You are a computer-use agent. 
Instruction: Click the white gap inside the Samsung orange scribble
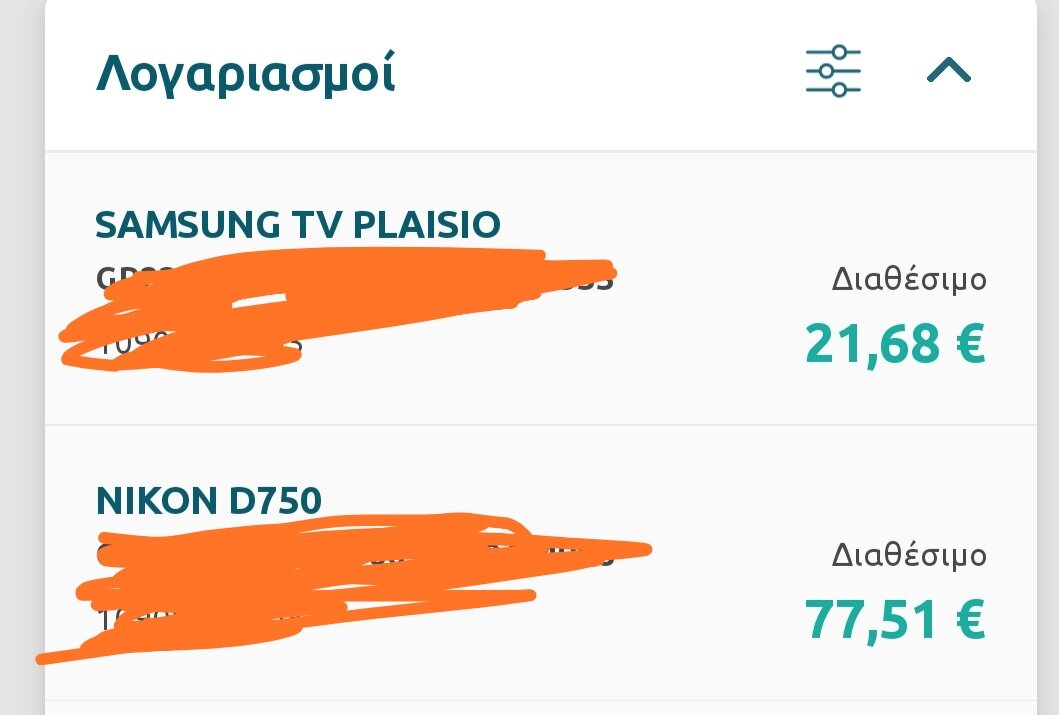tap(259, 301)
